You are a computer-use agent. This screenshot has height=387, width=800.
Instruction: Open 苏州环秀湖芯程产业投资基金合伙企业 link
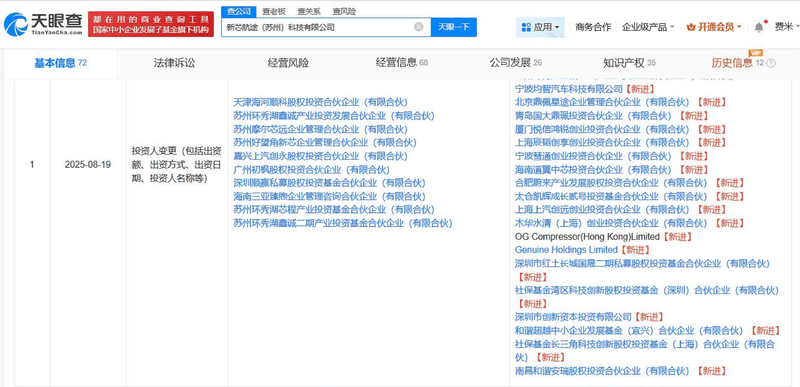tap(334, 210)
